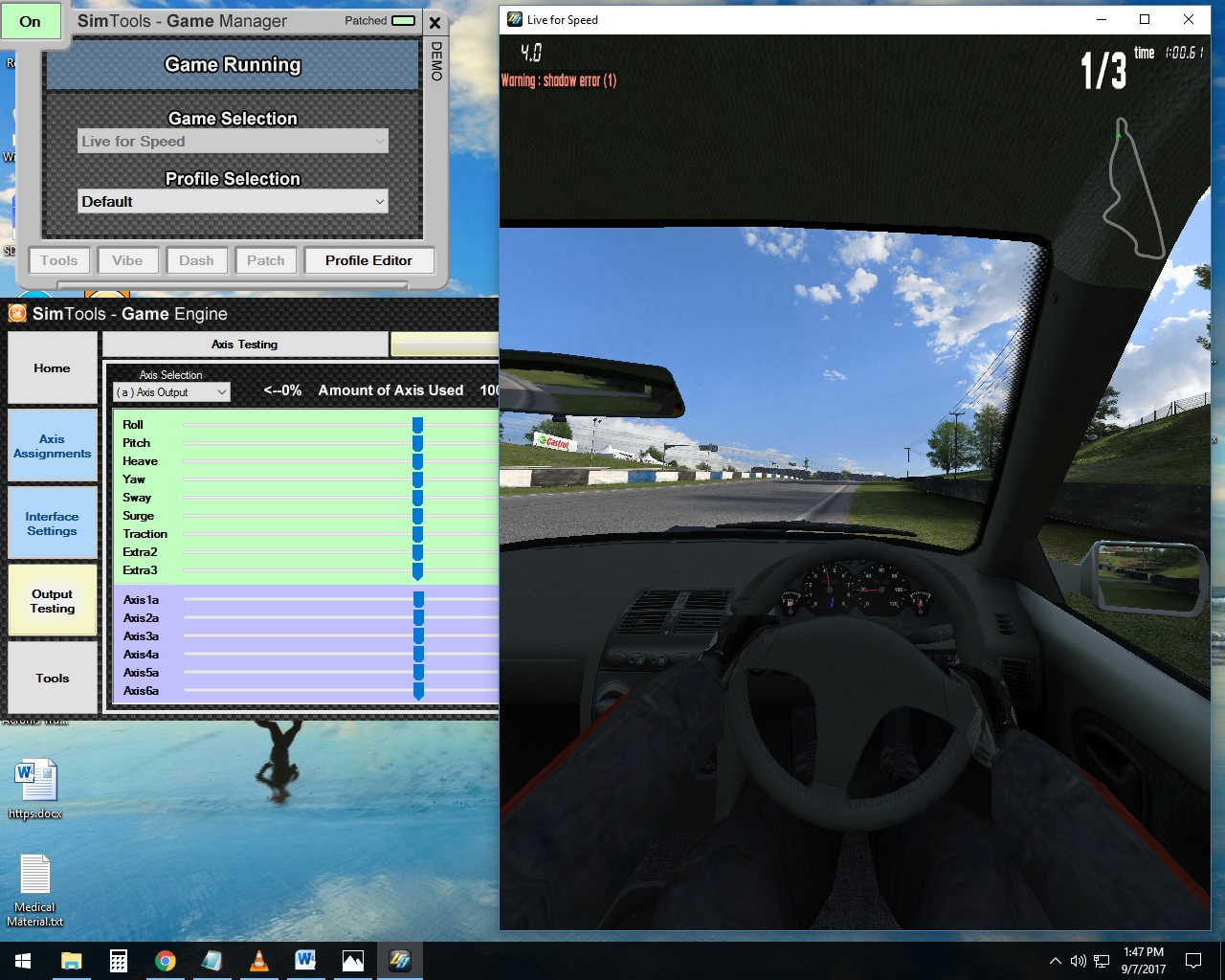Open the Game Selection dropdown

[x=233, y=141]
